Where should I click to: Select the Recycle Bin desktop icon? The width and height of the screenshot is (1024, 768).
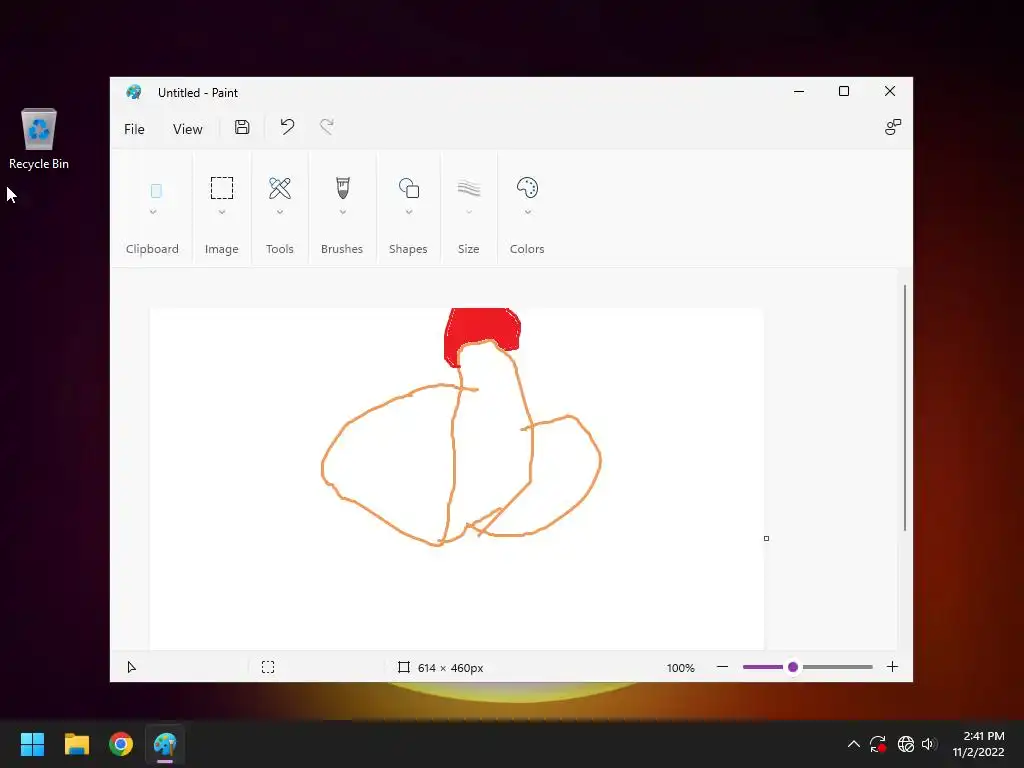(x=39, y=139)
